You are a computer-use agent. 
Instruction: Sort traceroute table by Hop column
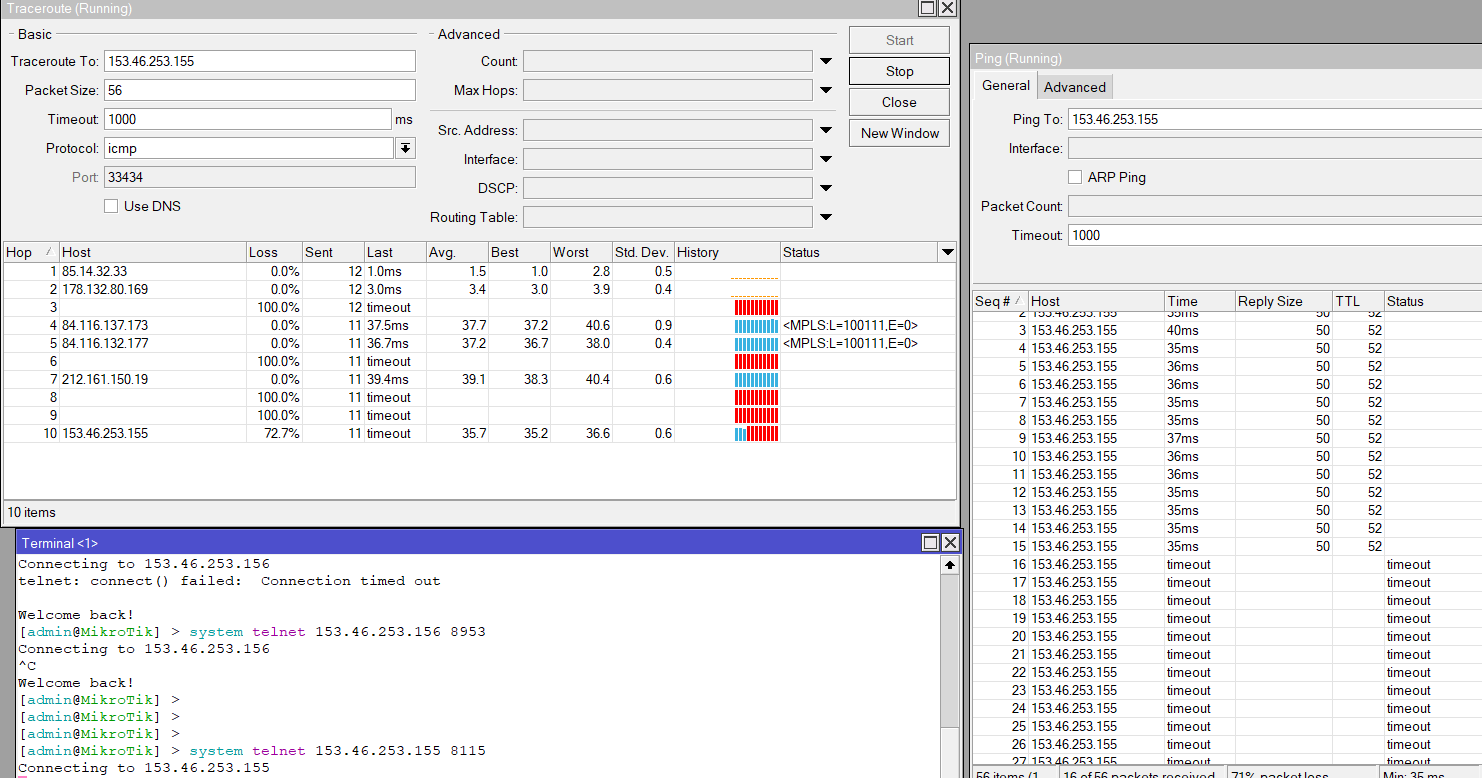(x=31, y=252)
